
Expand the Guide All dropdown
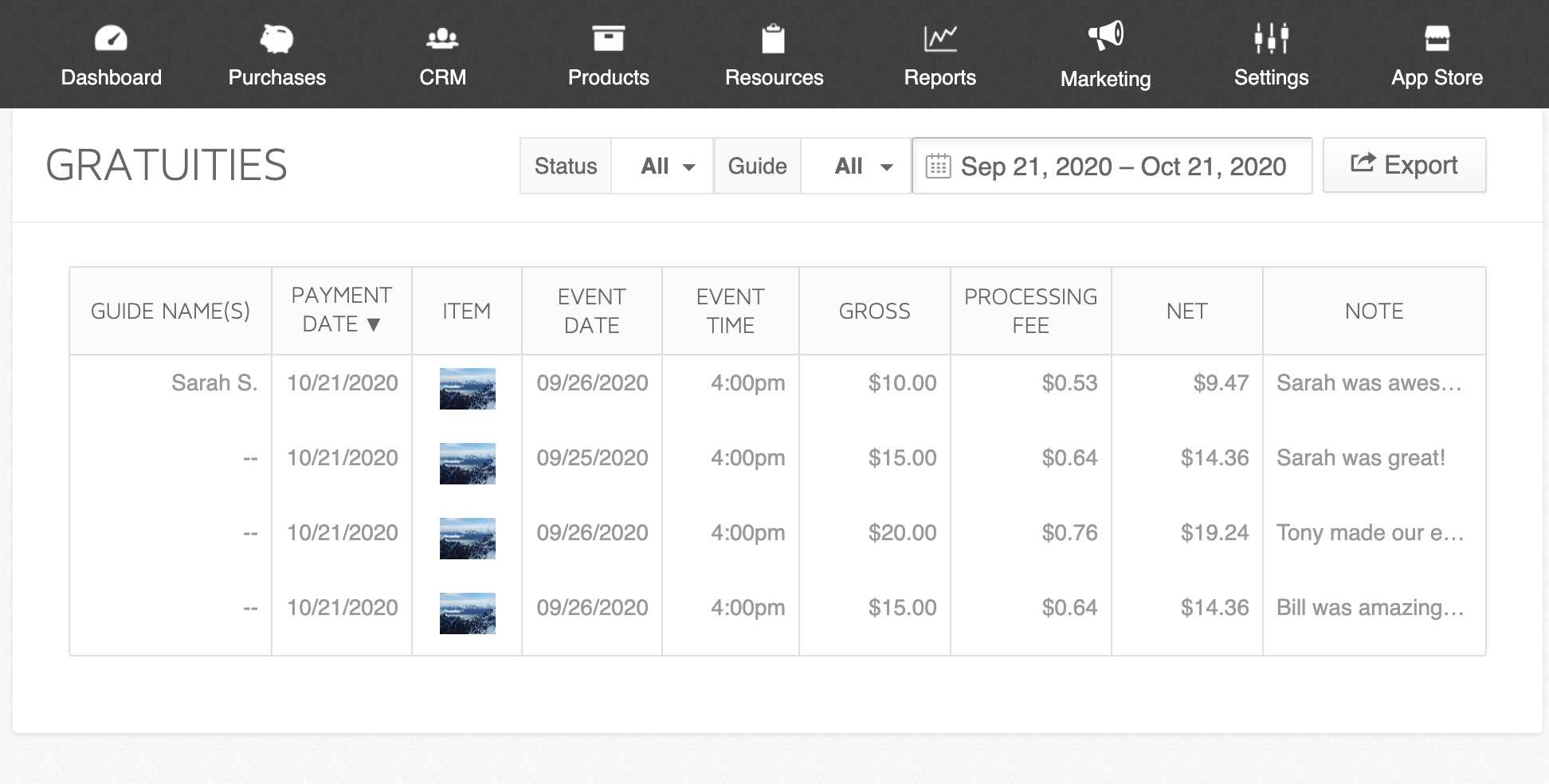(x=857, y=166)
